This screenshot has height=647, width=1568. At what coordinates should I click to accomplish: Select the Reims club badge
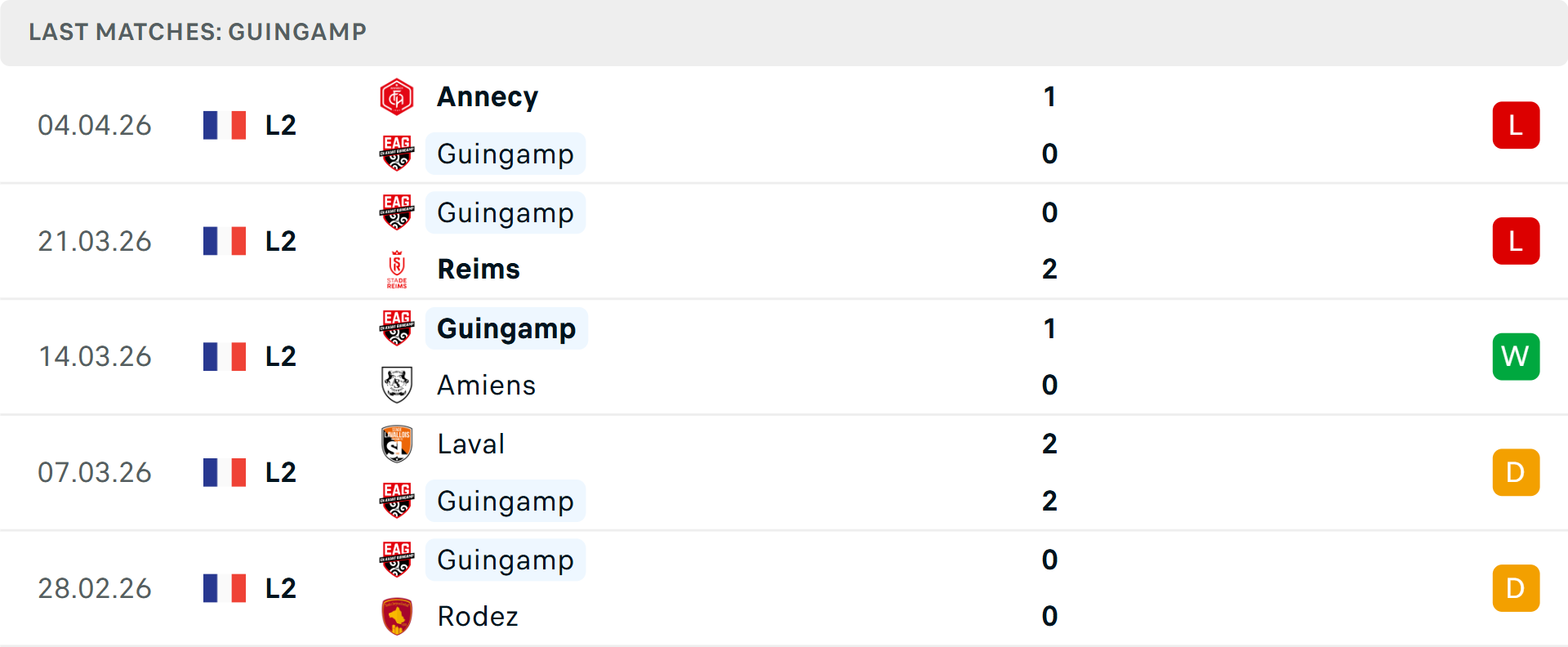[x=398, y=268]
